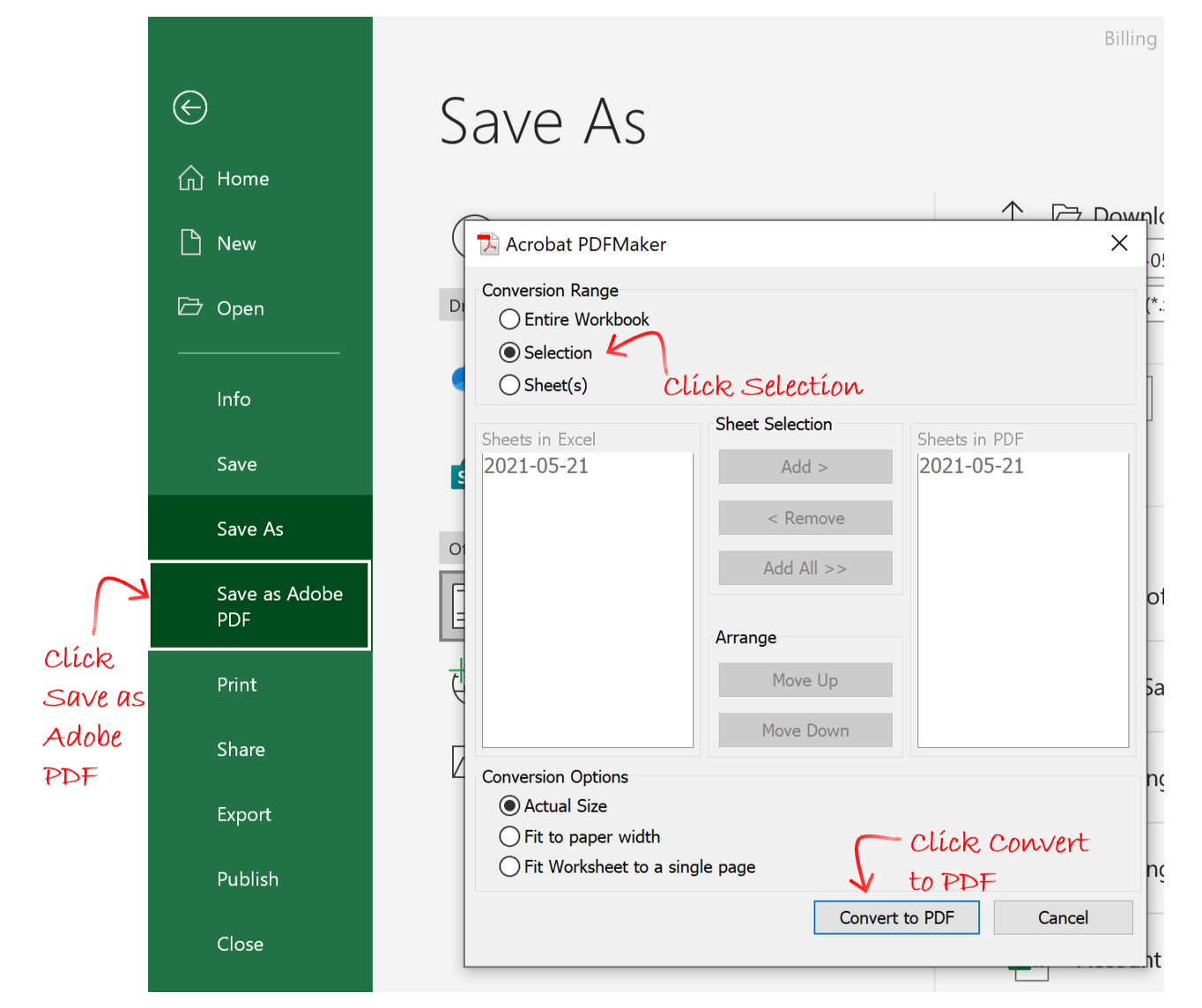Click the Open folder icon
This screenshot has width=1202, height=1008.
(x=190, y=307)
